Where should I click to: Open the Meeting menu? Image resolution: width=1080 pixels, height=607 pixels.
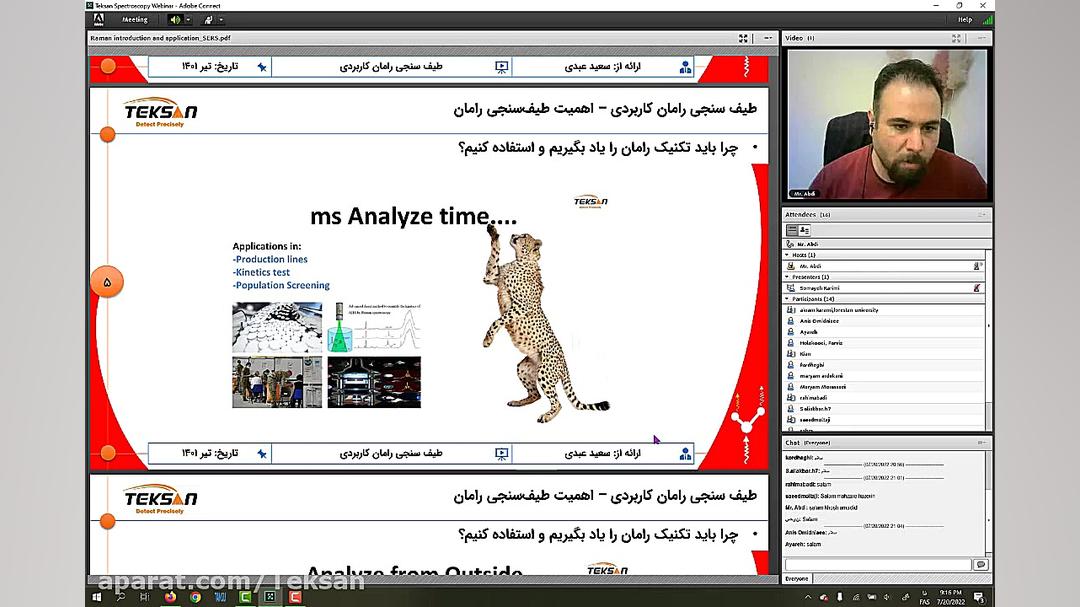[x=134, y=19]
